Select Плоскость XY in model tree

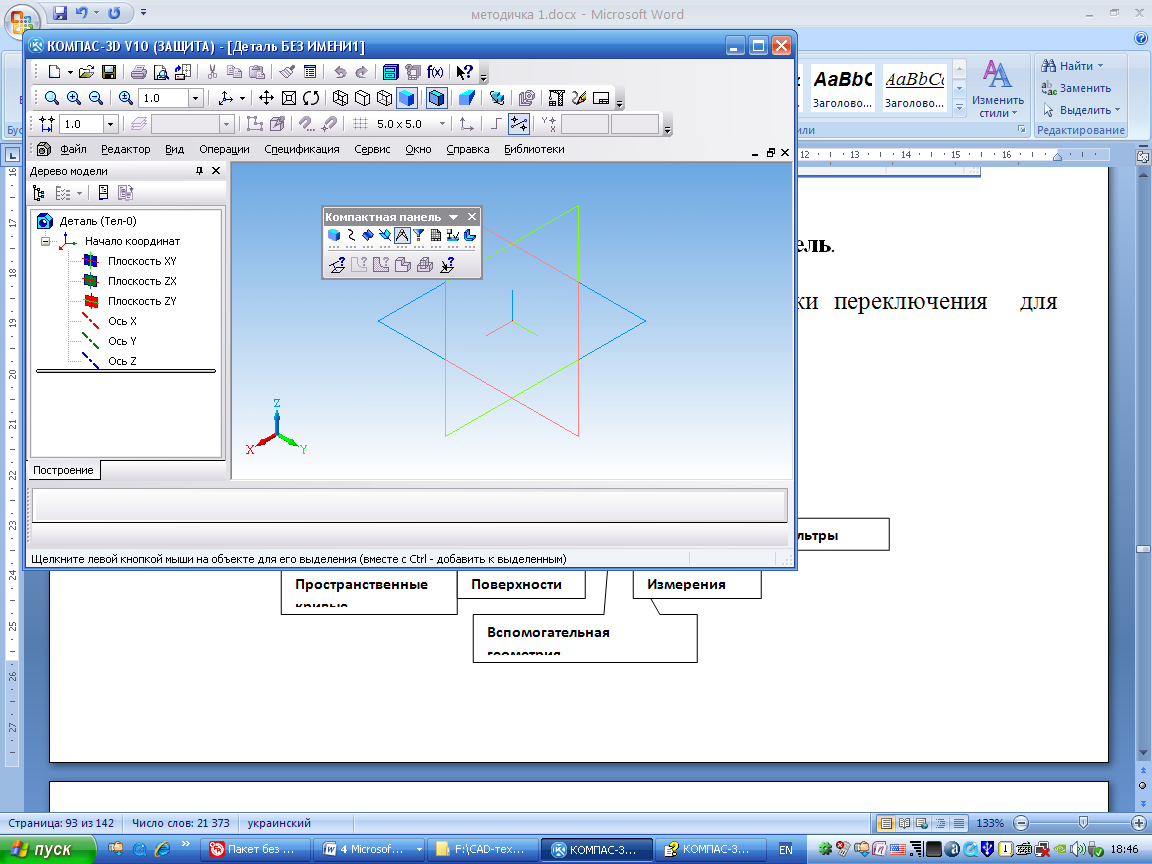tap(142, 261)
